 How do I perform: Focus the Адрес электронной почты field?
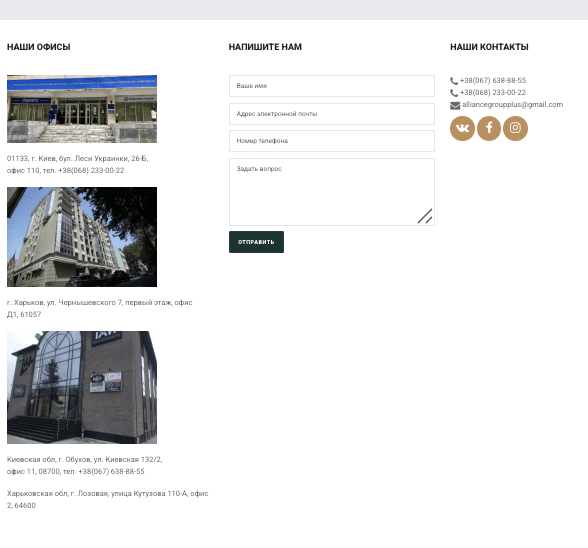(x=332, y=114)
